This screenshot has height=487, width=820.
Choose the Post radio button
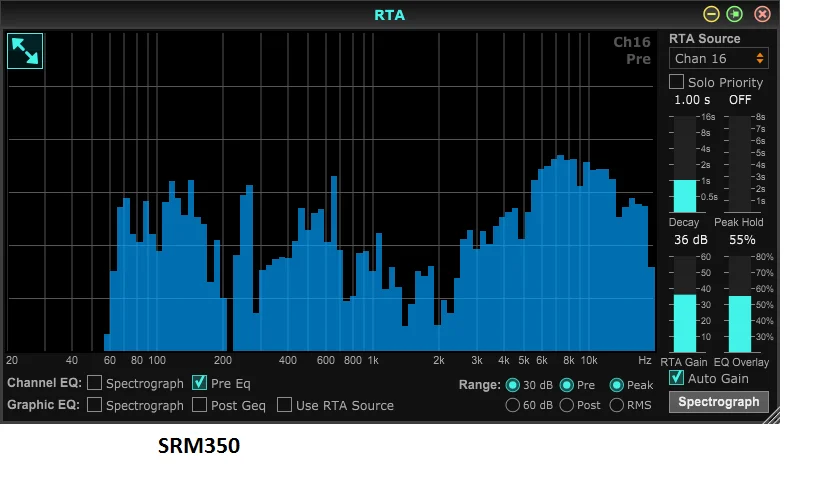pos(566,405)
